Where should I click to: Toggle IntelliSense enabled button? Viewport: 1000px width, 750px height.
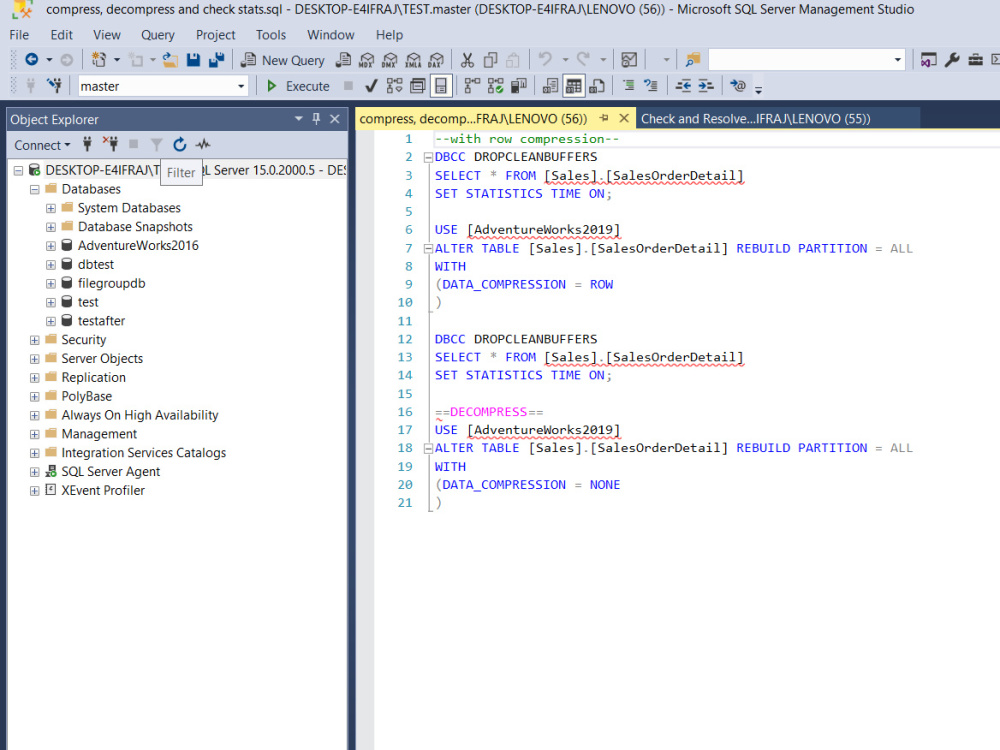click(441, 85)
